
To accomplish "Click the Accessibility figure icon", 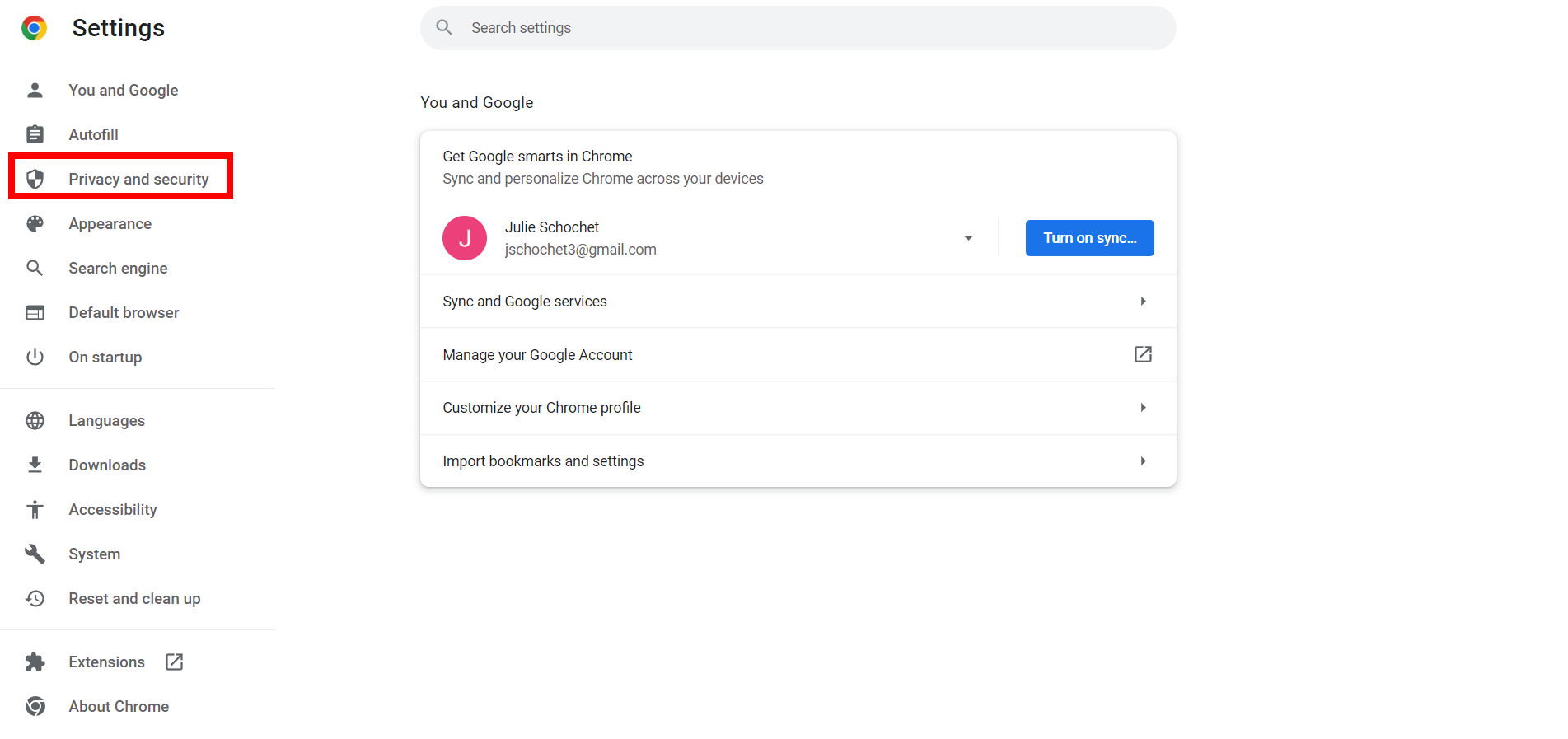I will click(x=35, y=509).
